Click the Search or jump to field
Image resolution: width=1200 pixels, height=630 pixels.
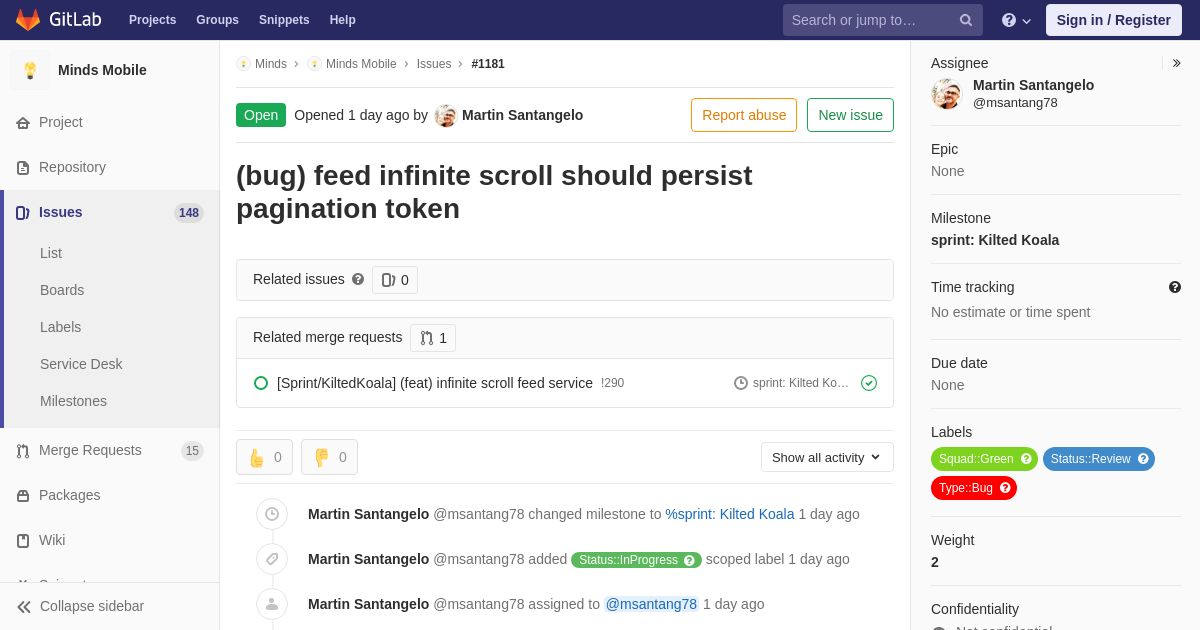[870, 20]
